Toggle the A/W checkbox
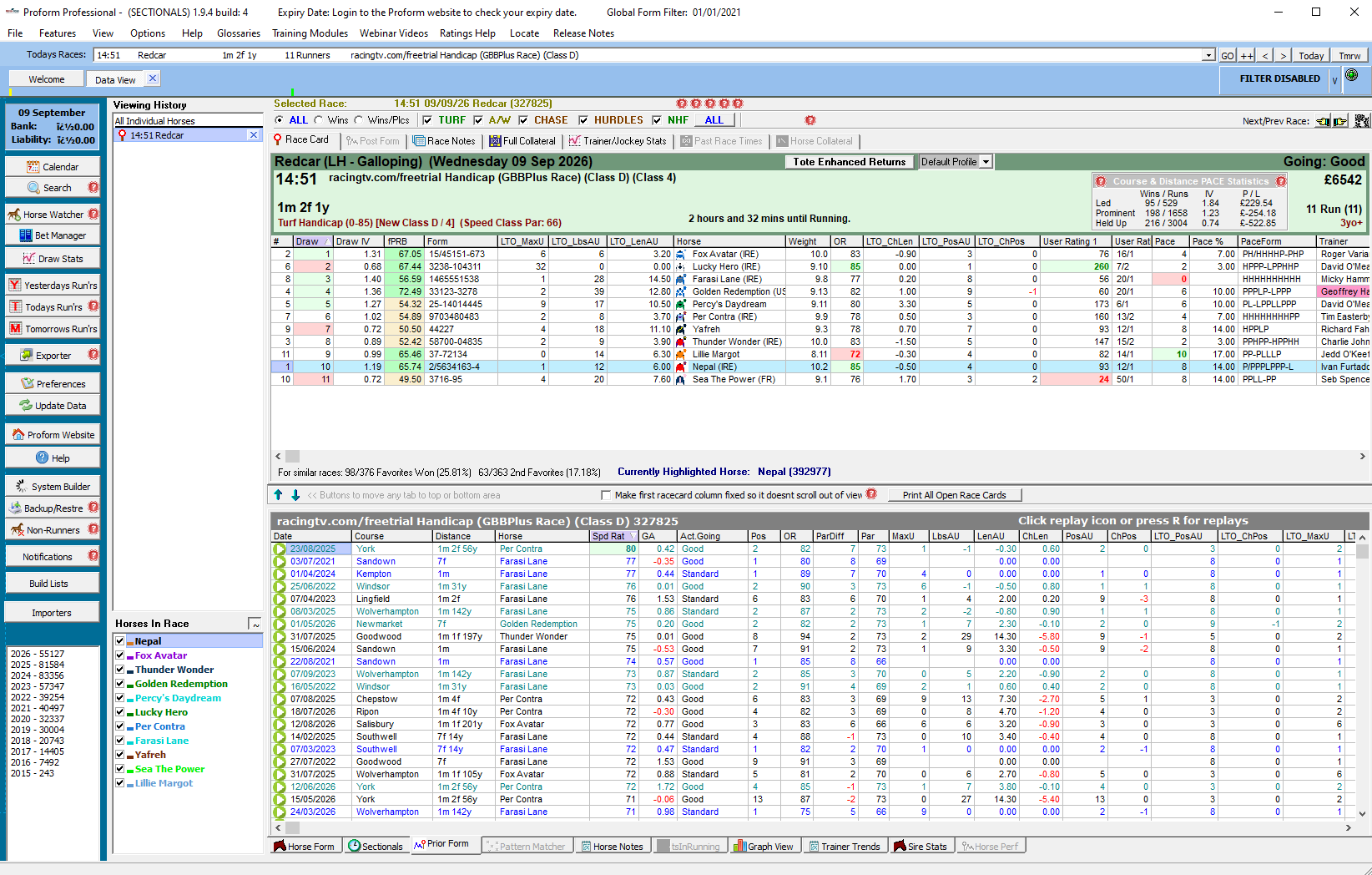This screenshot has height=875, width=1372. [478, 120]
